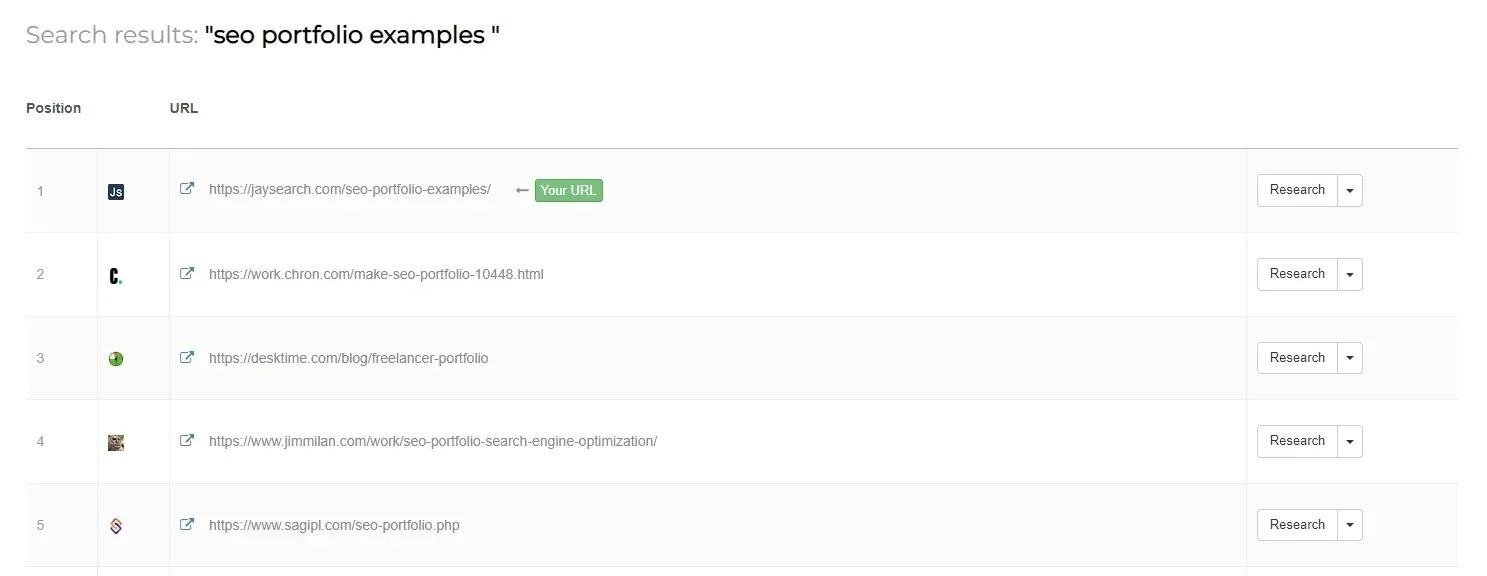Image resolution: width=1487 pixels, height=576 pixels.
Task: Click the green DeskTime favicon in row 3
Action: (116, 359)
